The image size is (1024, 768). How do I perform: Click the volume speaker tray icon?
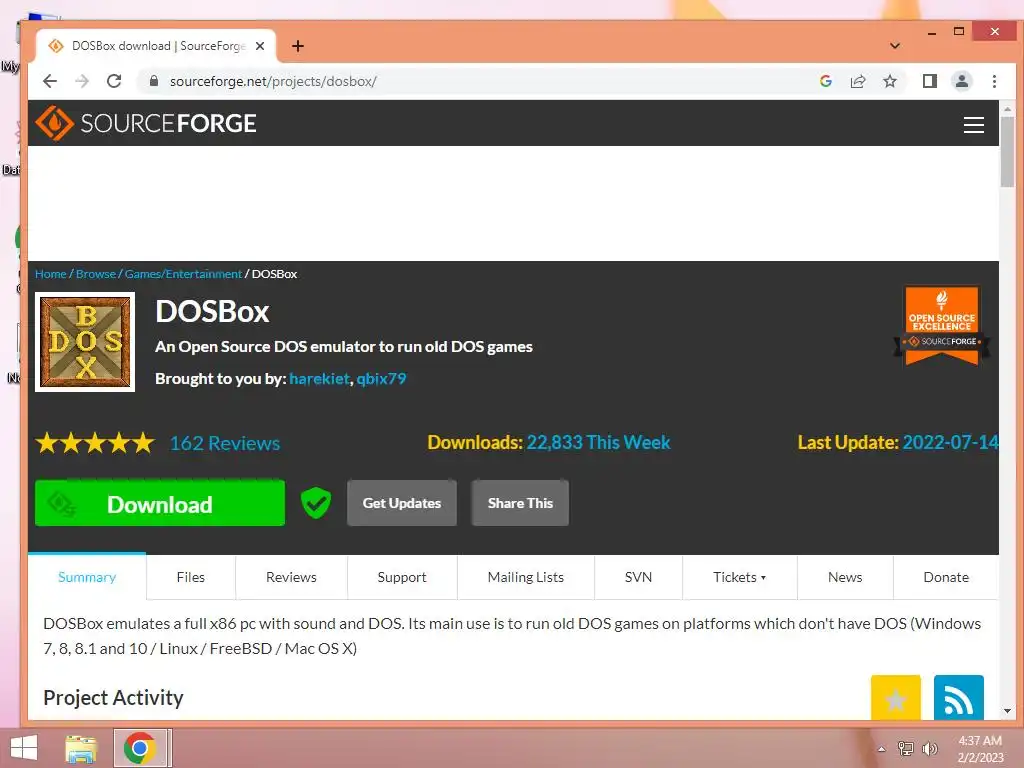point(929,748)
